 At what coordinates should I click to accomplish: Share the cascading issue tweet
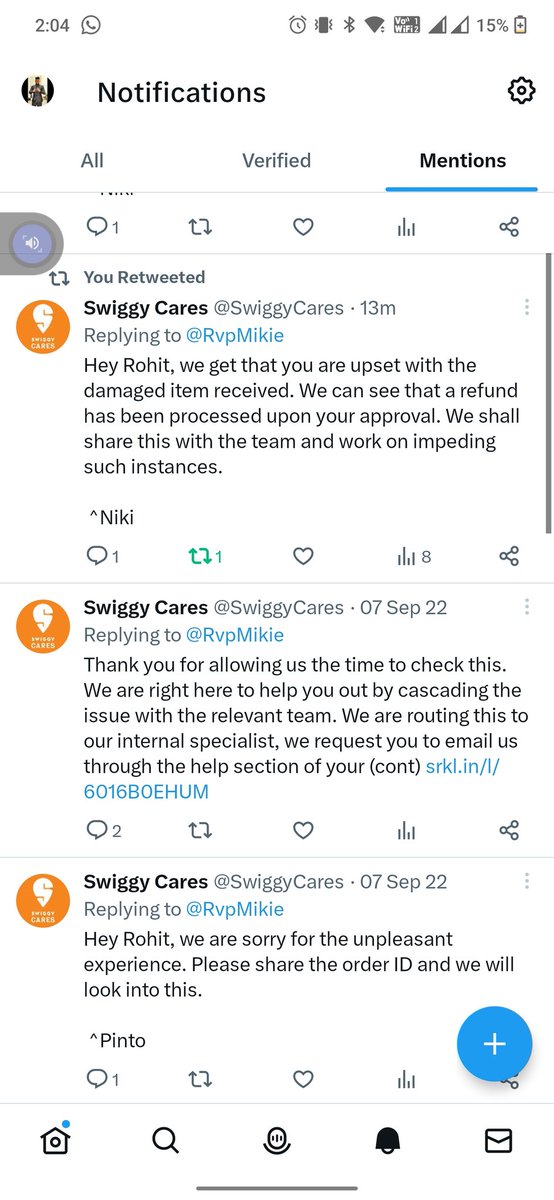pos(509,830)
